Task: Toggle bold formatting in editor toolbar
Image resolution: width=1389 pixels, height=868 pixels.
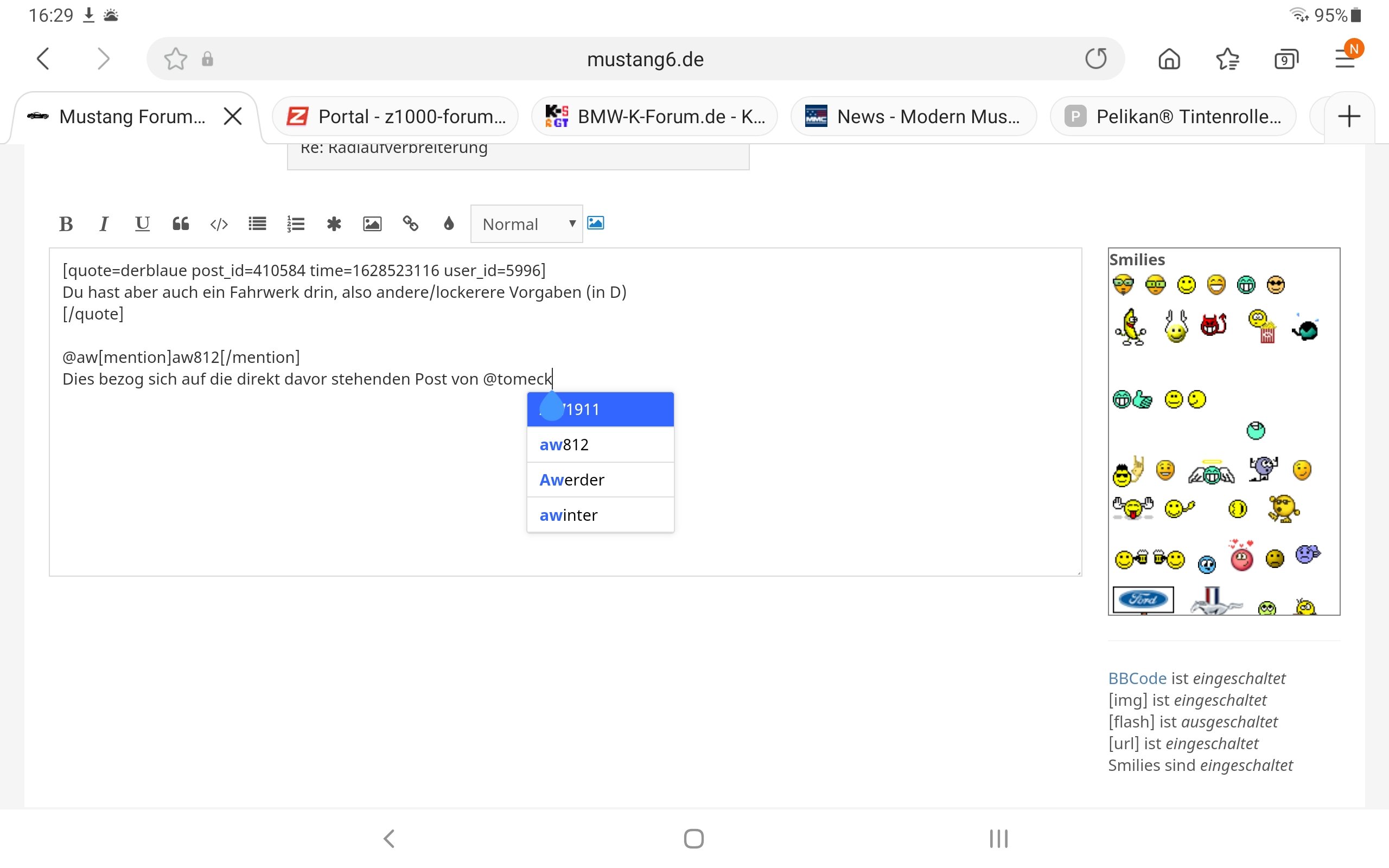Action: (66, 224)
